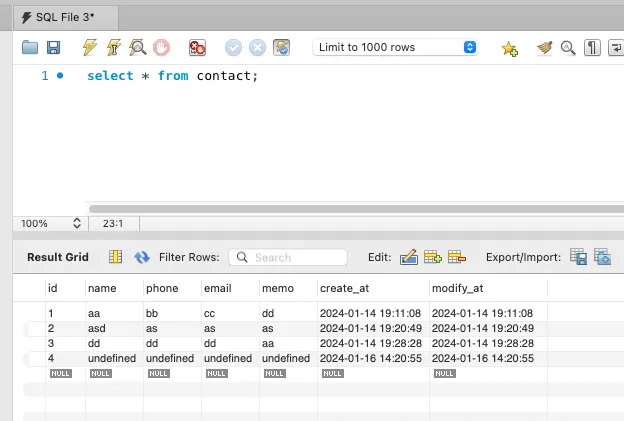Commit transaction with checkmark icon
The image size is (624, 421).
point(233,48)
